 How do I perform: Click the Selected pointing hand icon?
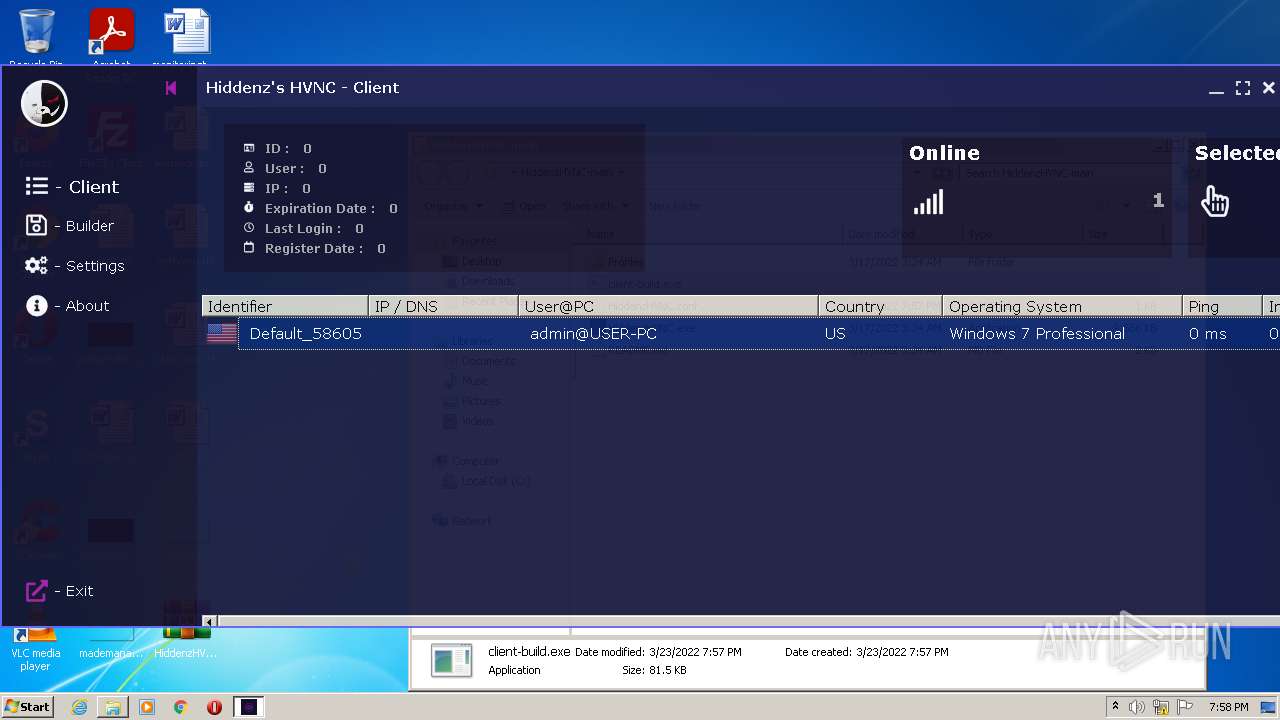tap(1215, 201)
